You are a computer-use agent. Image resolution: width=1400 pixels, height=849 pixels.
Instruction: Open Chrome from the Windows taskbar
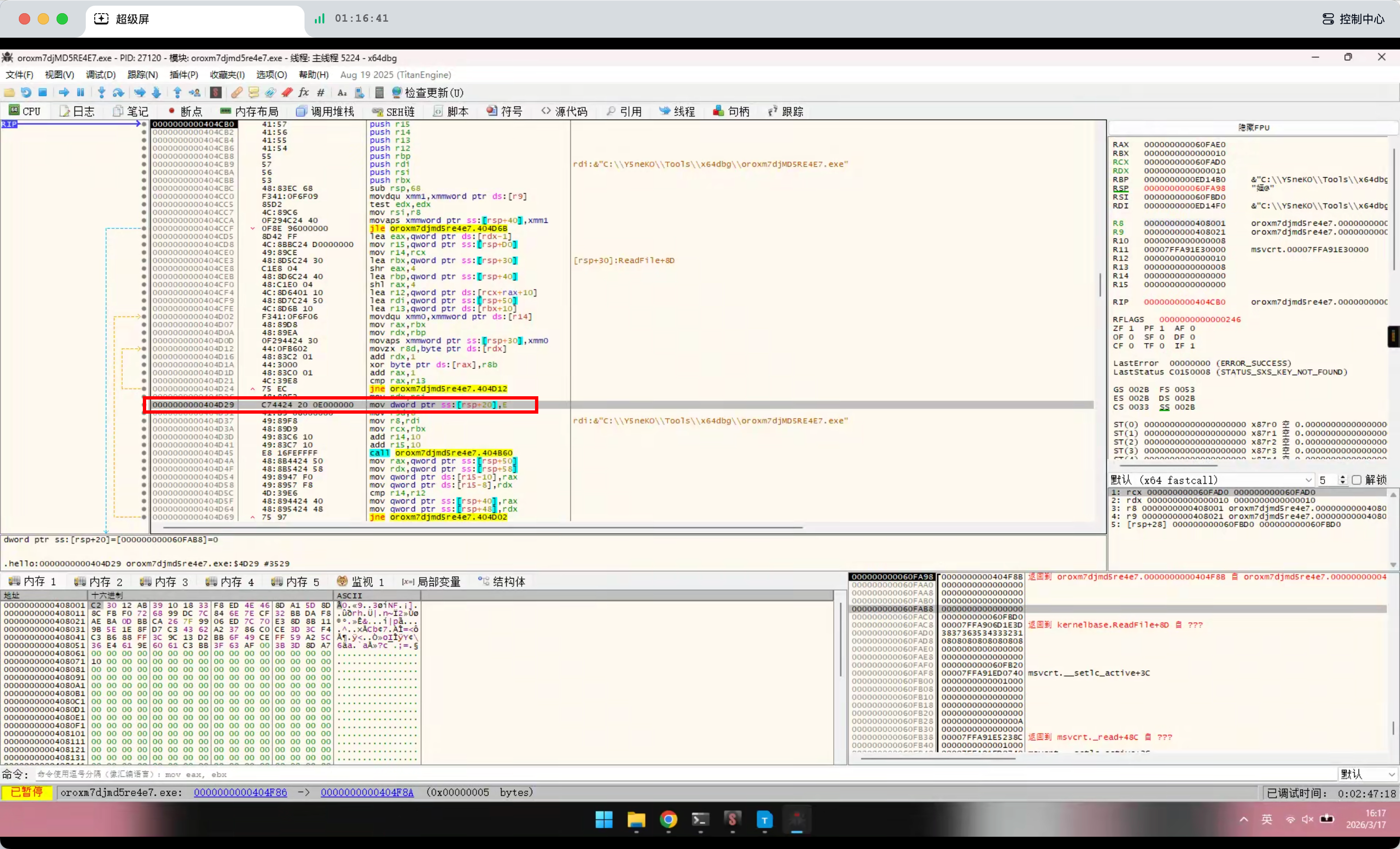(x=668, y=819)
